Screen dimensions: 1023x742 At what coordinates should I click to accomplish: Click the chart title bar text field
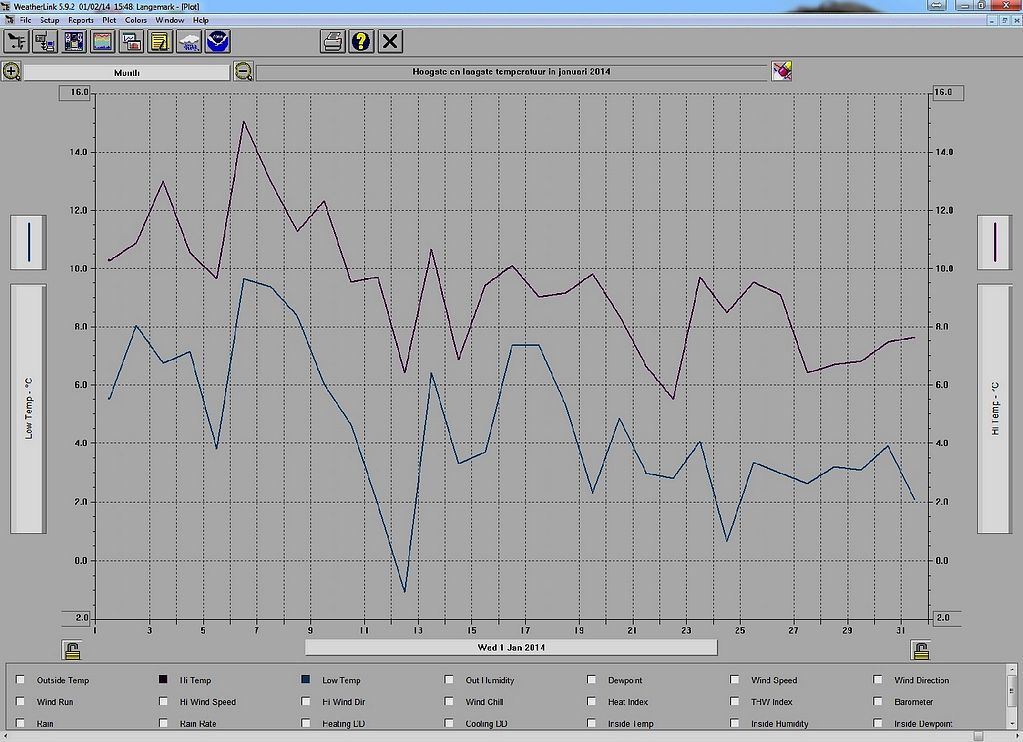tap(511, 72)
